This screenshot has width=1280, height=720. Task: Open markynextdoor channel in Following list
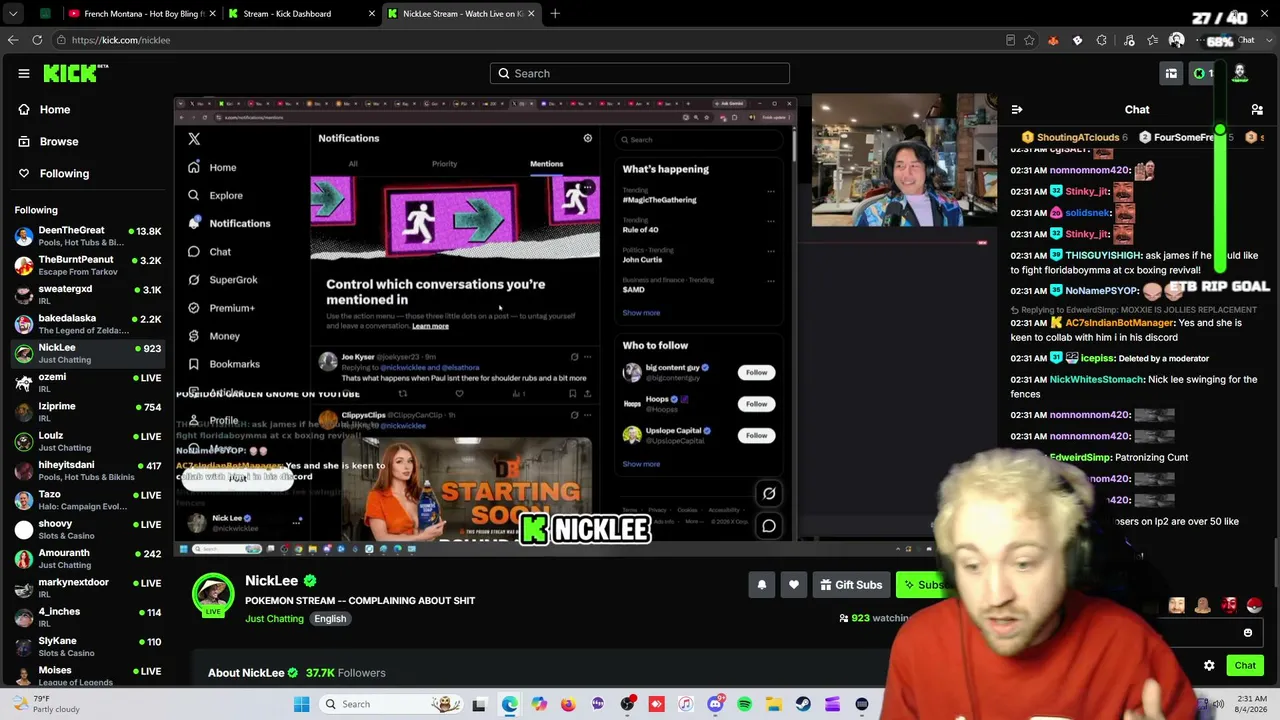pyautogui.click(x=87, y=587)
